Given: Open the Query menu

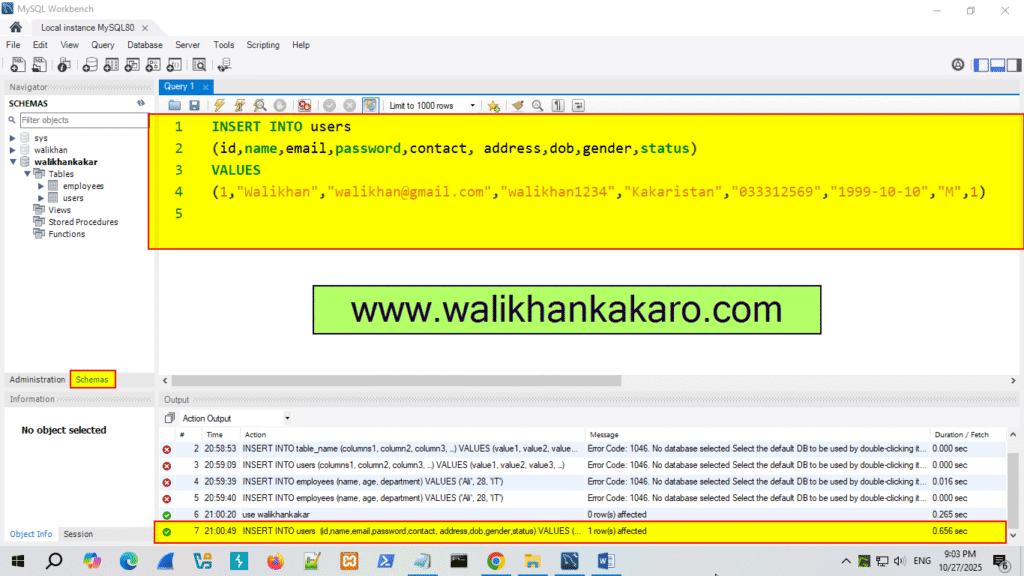Looking at the screenshot, I should [102, 44].
